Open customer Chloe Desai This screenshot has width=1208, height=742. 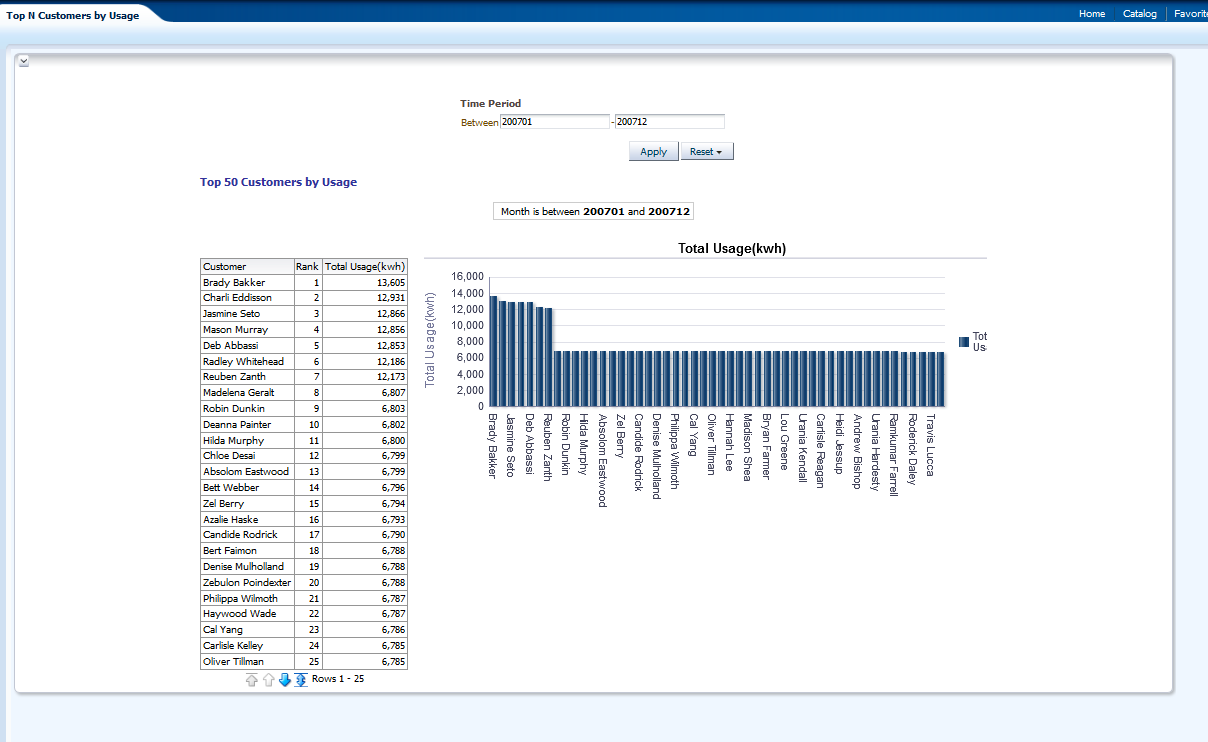229,456
